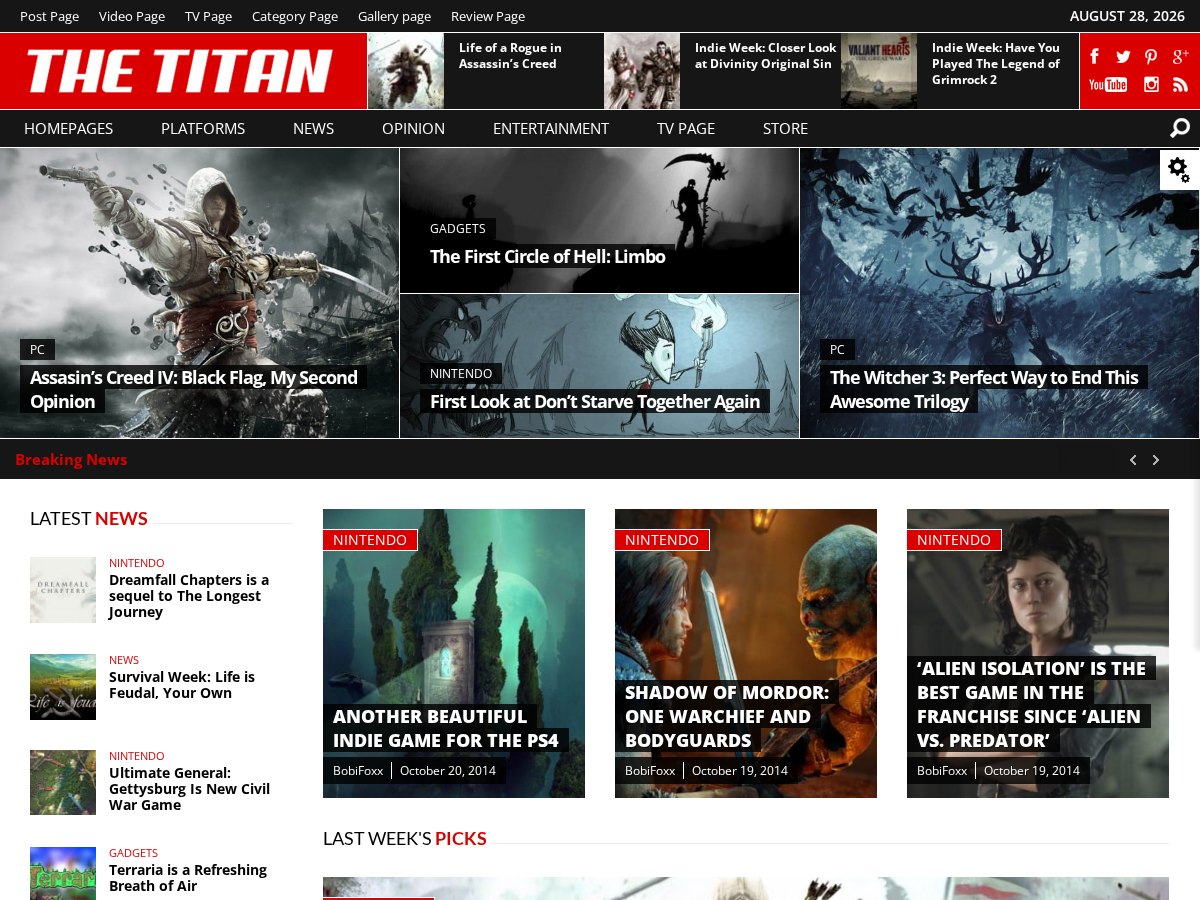The image size is (1200, 900).
Task: Open TV Page in top bar
Action: point(208,16)
